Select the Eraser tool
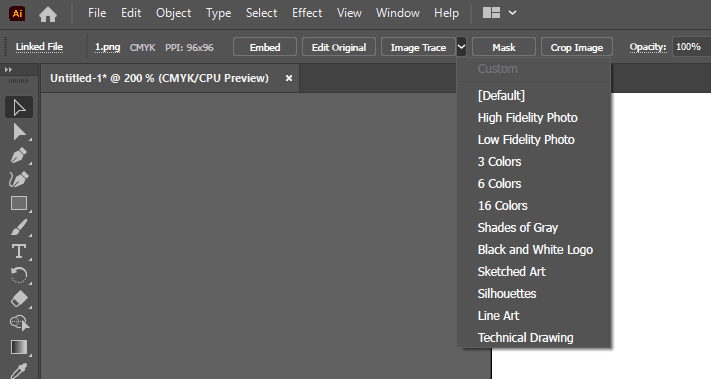 click(x=19, y=299)
